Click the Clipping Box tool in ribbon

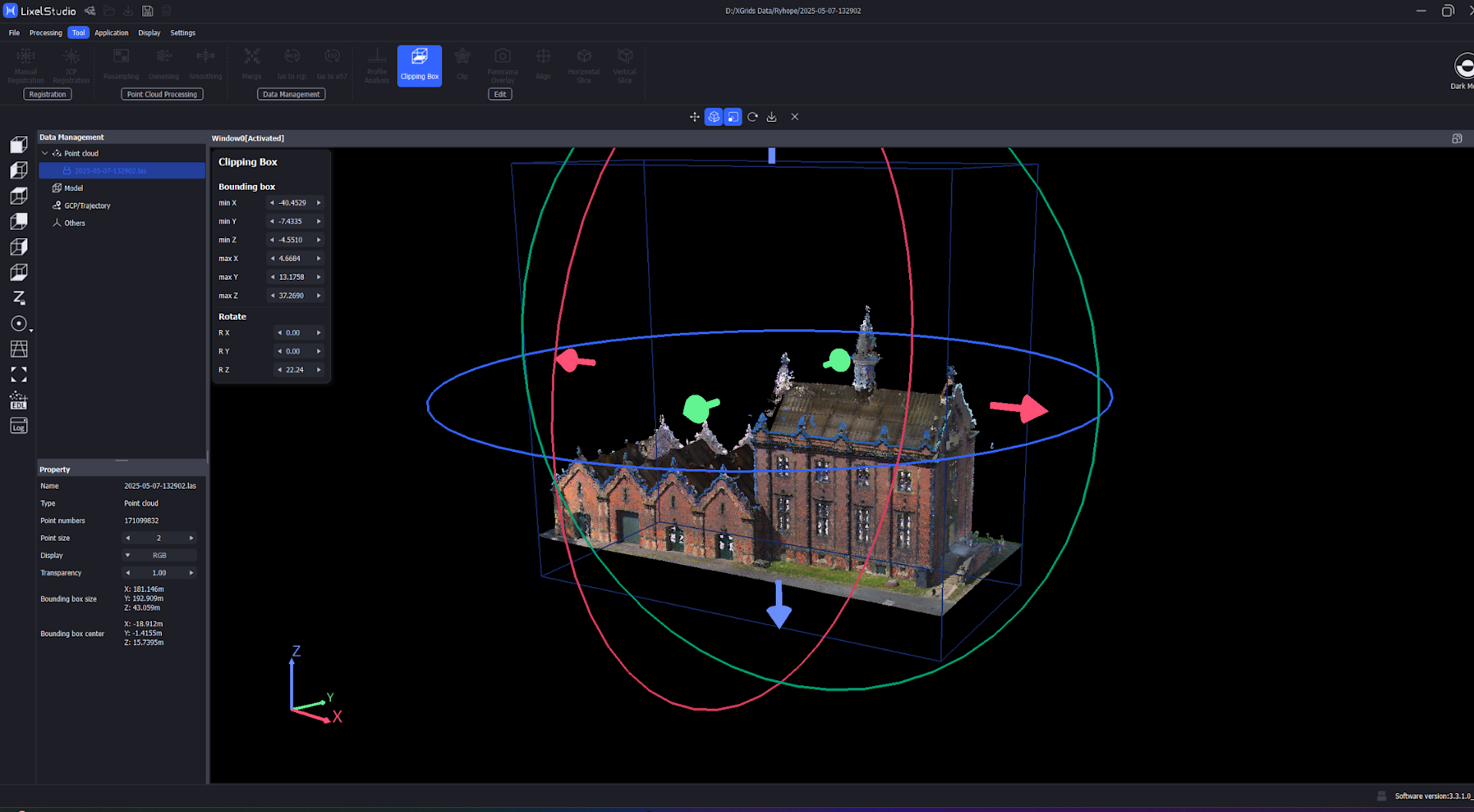click(419, 65)
